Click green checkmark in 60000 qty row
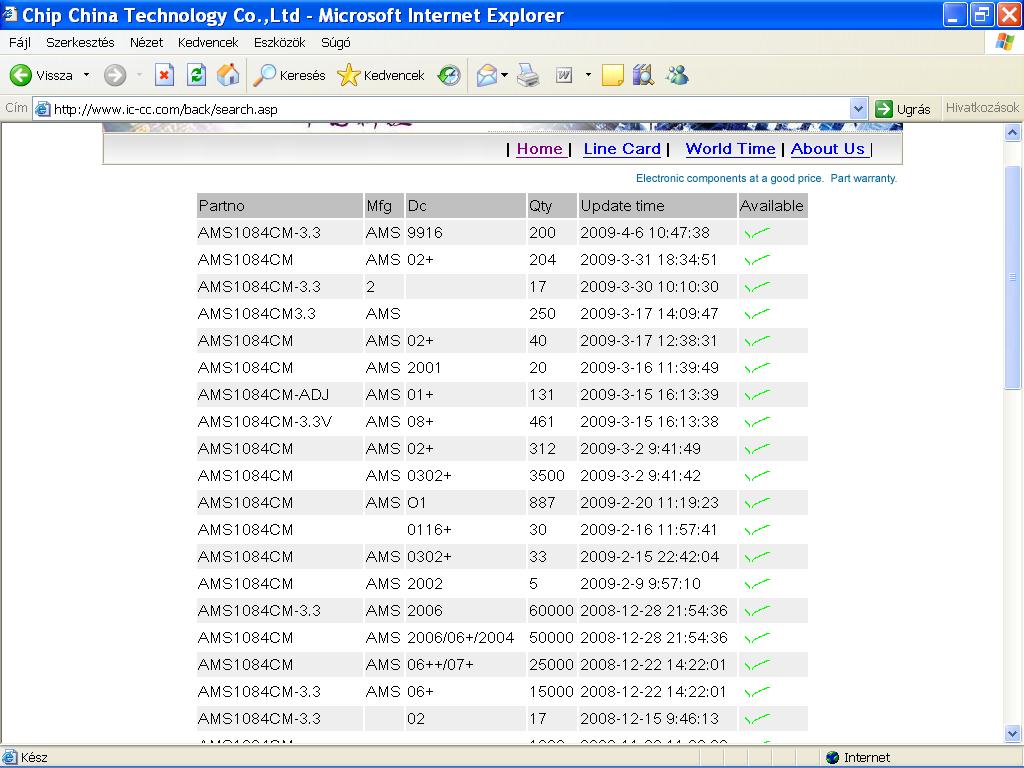Image resolution: width=1024 pixels, height=768 pixels. (757, 611)
